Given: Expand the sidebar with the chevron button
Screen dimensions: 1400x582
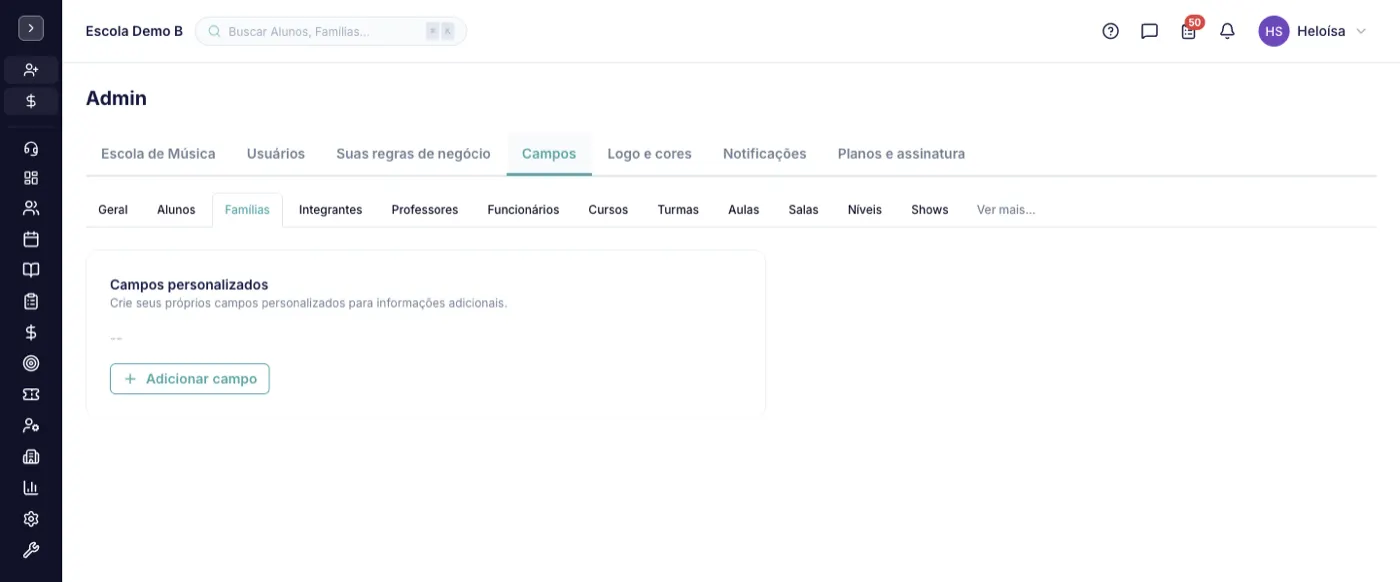Looking at the screenshot, I should pyautogui.click(x=31, y=28).
